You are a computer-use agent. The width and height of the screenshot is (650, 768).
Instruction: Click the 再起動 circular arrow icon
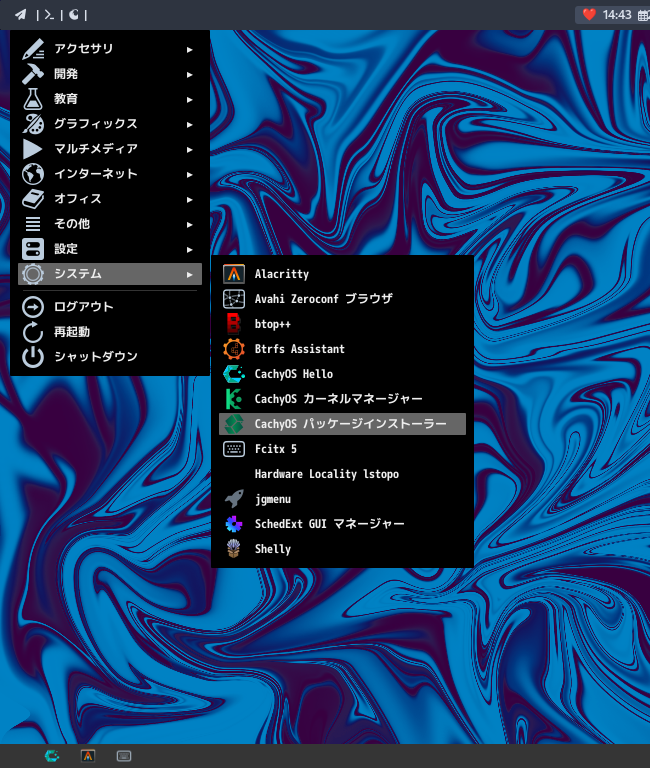(33, 332)
